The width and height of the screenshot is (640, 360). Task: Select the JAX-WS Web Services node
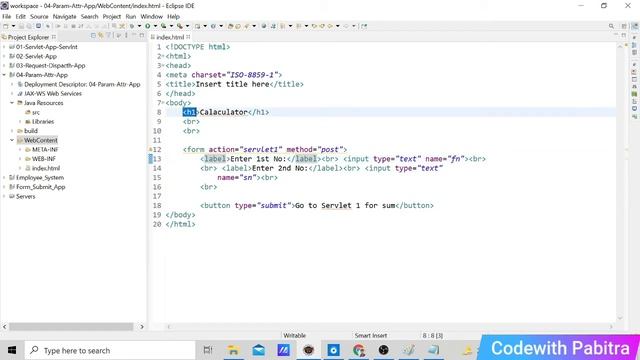pos(53,93)
